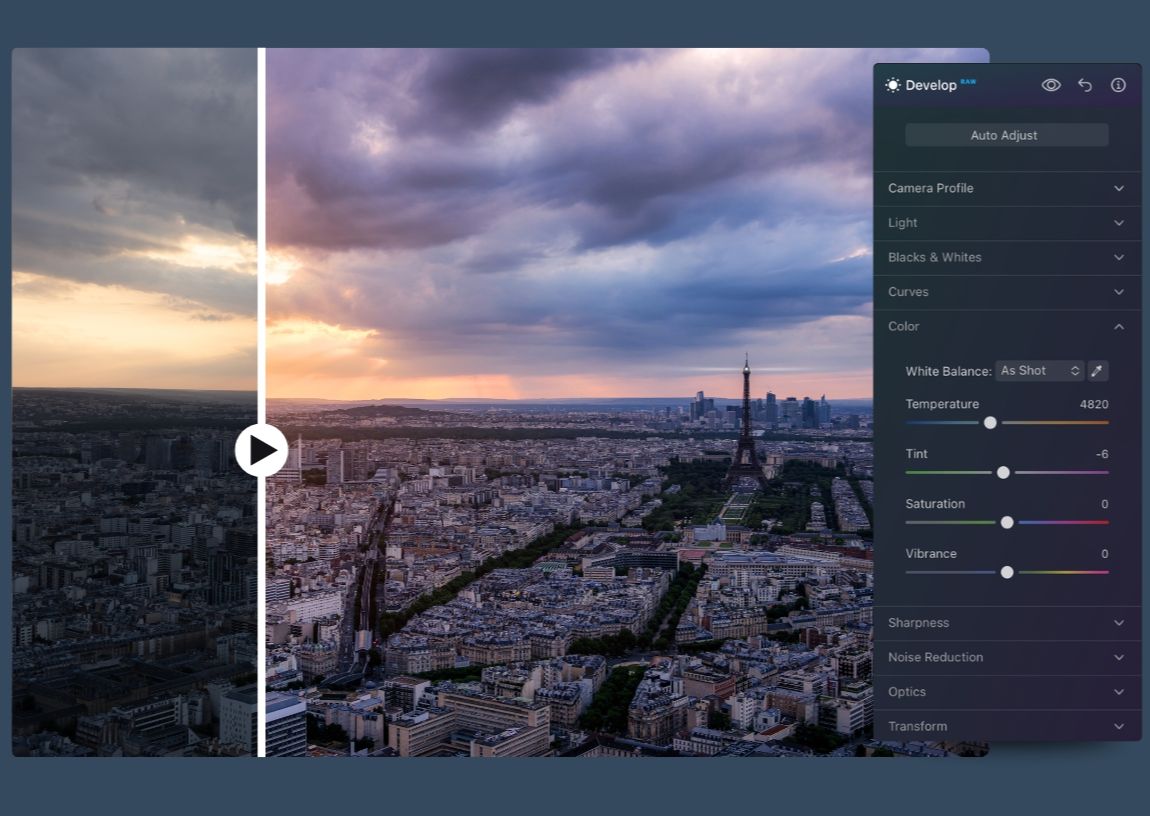Click the Develop panel title

931,85
